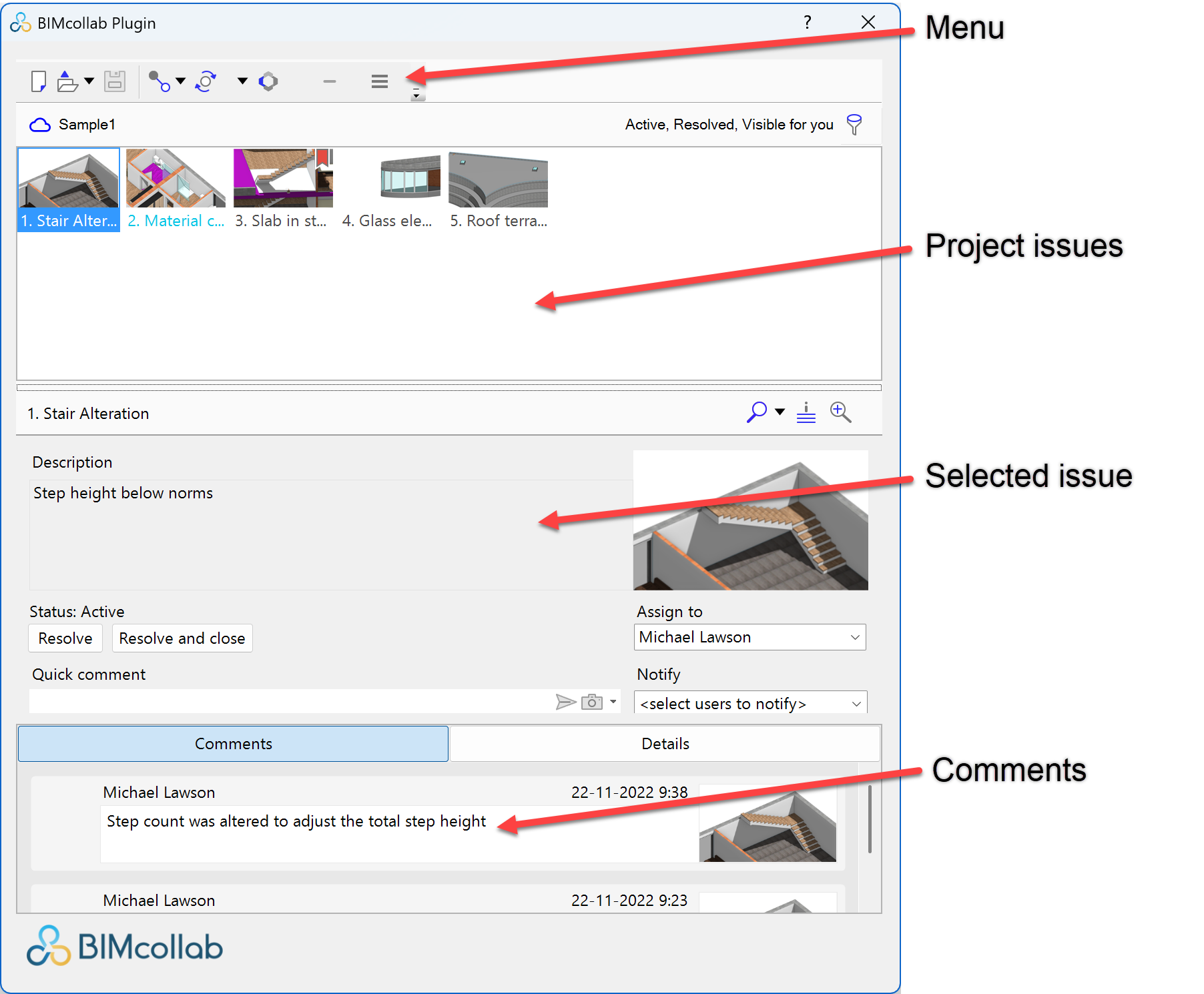Open the Assign to dropdown showing Michael Lawson
This screenshot has width=1204, height=994.
point(749,637)
